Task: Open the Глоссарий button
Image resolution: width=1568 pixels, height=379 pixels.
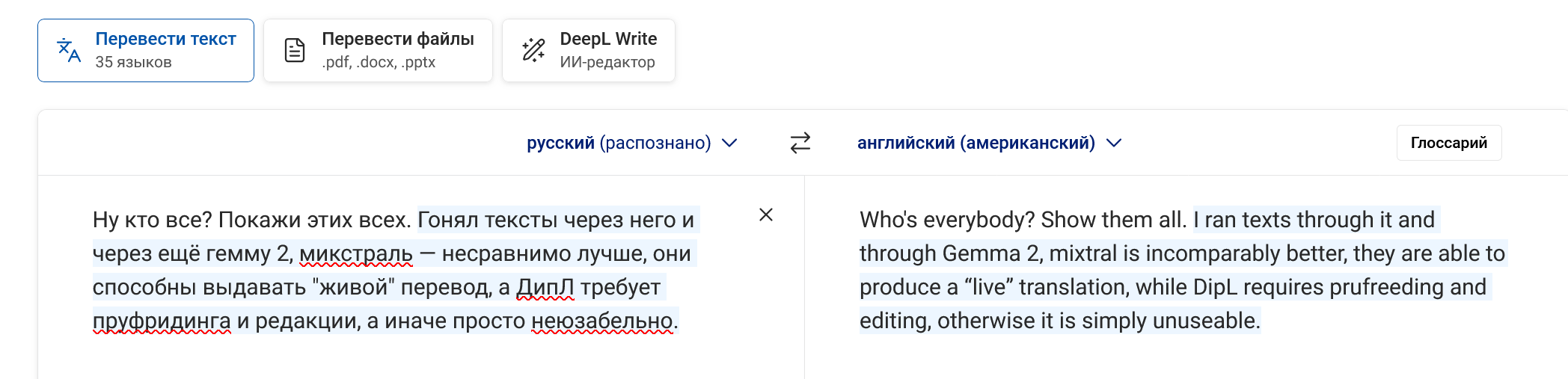Action: click(x=1448, y=143)
